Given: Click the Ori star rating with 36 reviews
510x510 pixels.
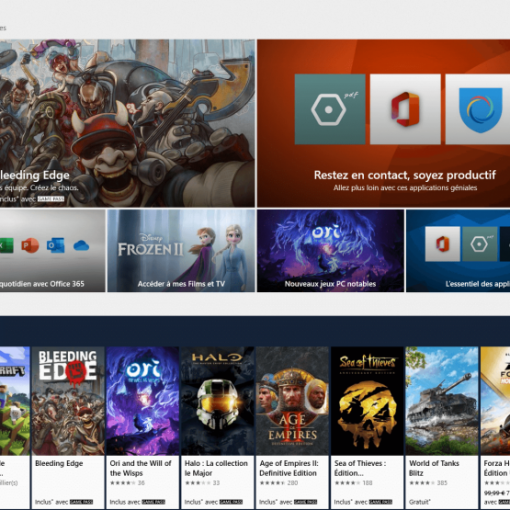Looking at the screenshot, I should (127, 483).
